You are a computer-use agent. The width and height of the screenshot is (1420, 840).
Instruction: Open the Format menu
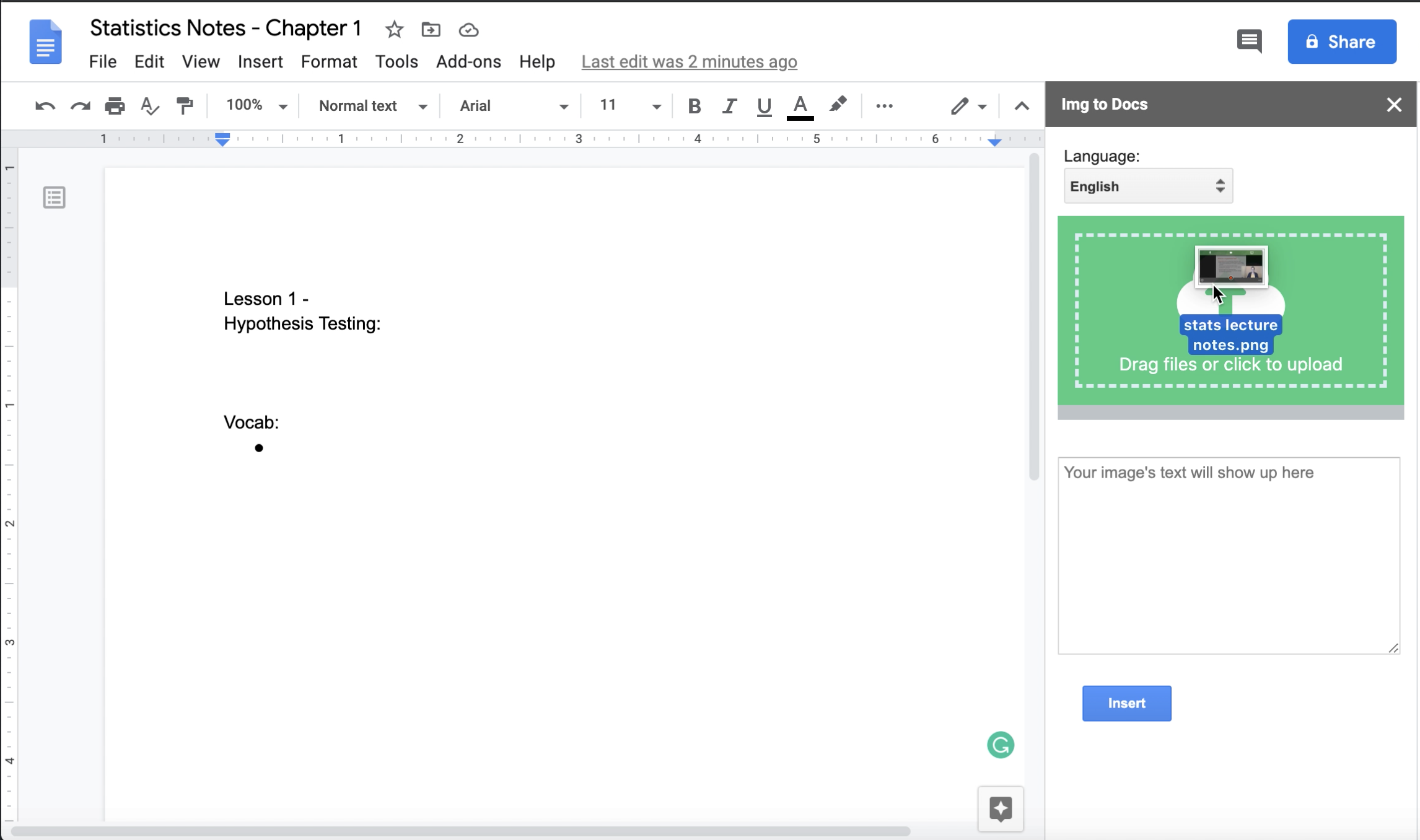pyautogui.click(x=328, y=62)
